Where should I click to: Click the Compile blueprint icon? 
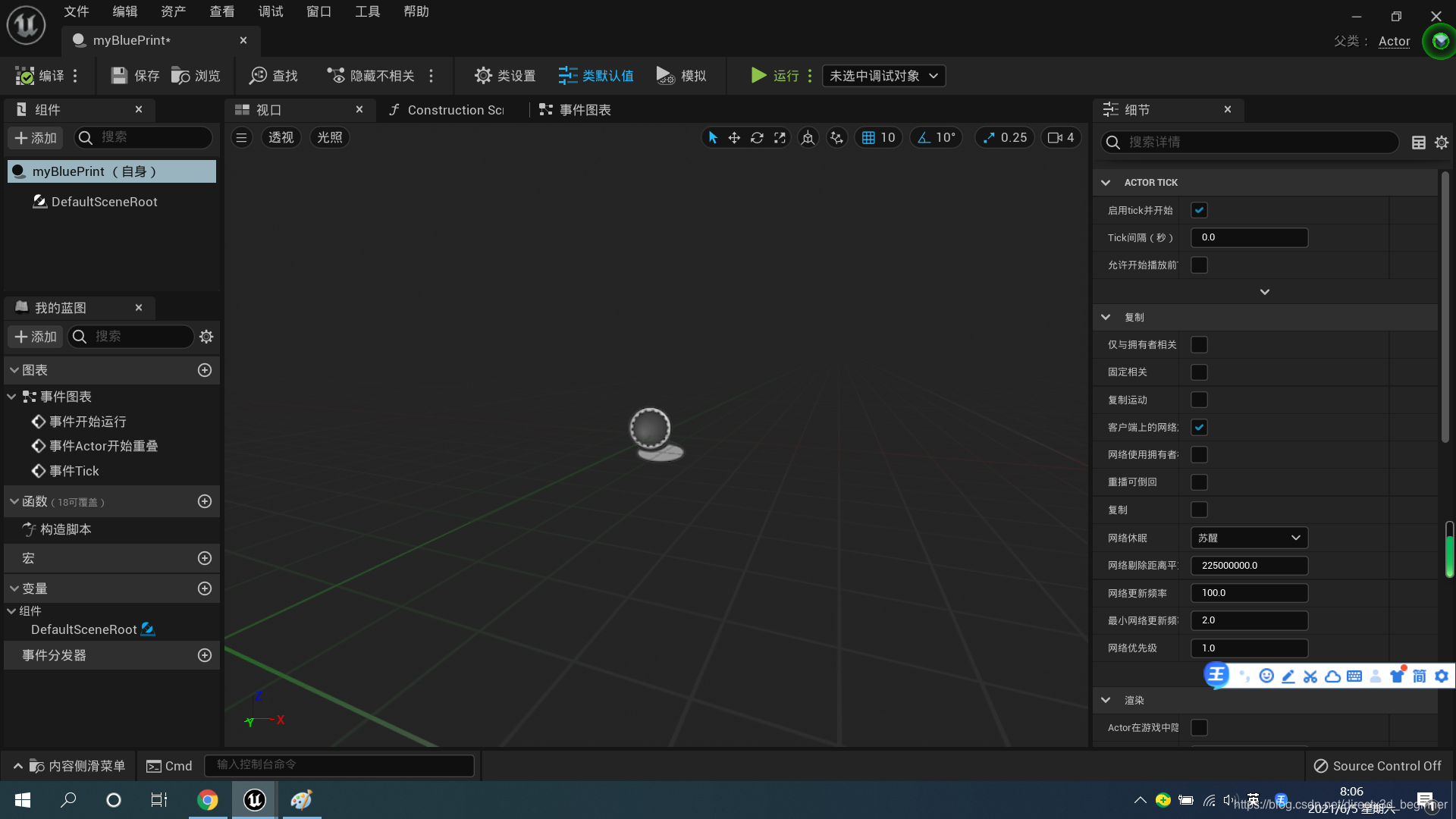(x=25, y=76)
